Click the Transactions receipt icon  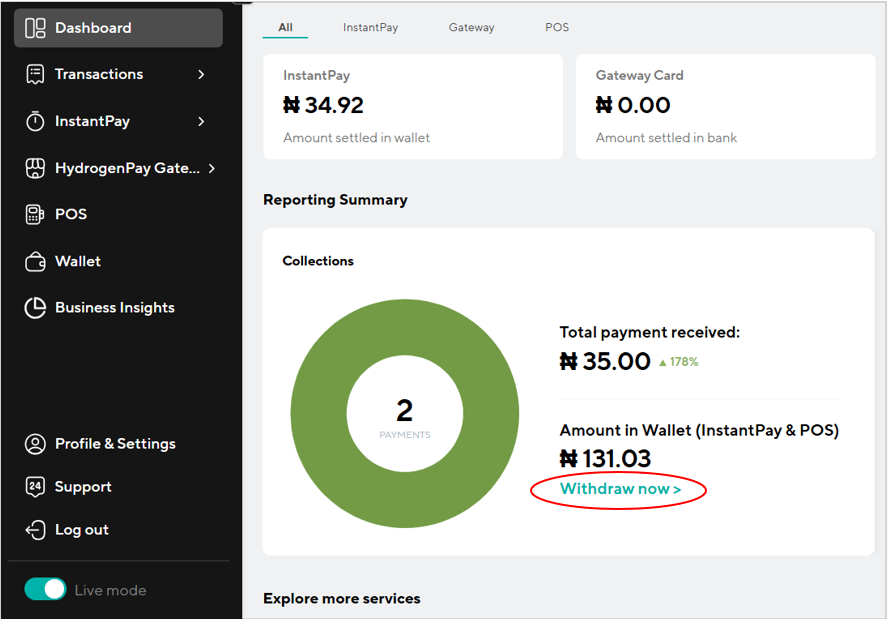[x=35, y=74]
